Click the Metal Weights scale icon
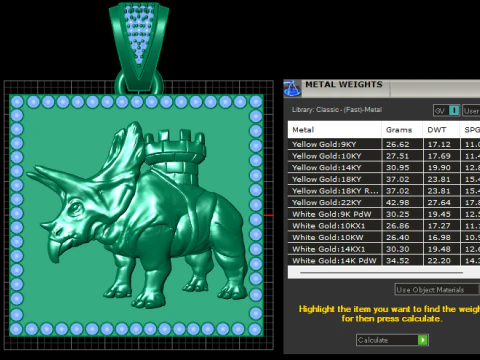The width and height of the screenshot is (480, 360). pos(292,88)
